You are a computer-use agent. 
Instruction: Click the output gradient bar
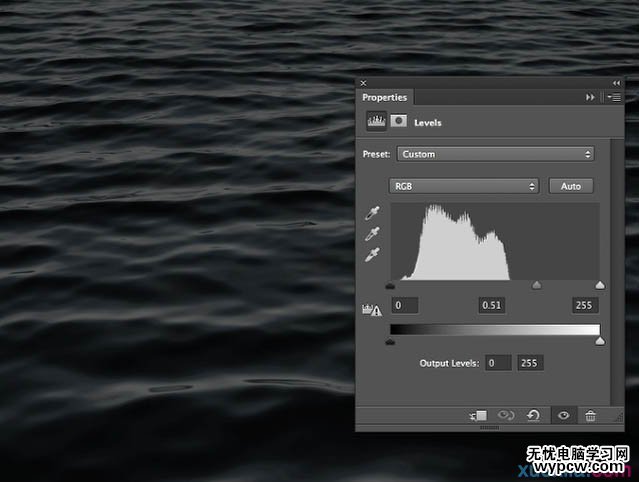coord(495,329)
